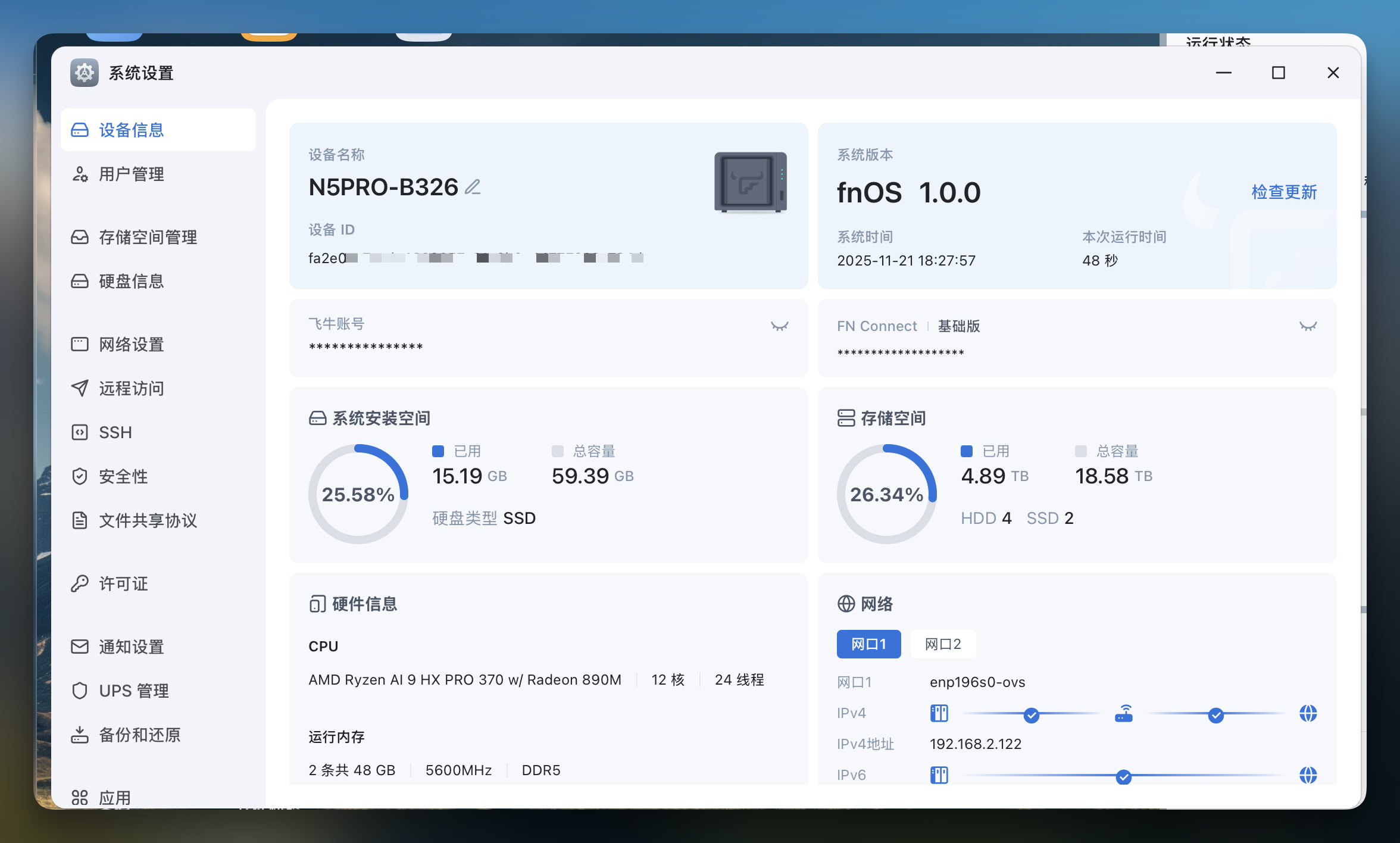Image resolution: width=1400 pixels, height=843 pixels.
Task: Click the SSH terminal icon
Action: click(80, 432)
